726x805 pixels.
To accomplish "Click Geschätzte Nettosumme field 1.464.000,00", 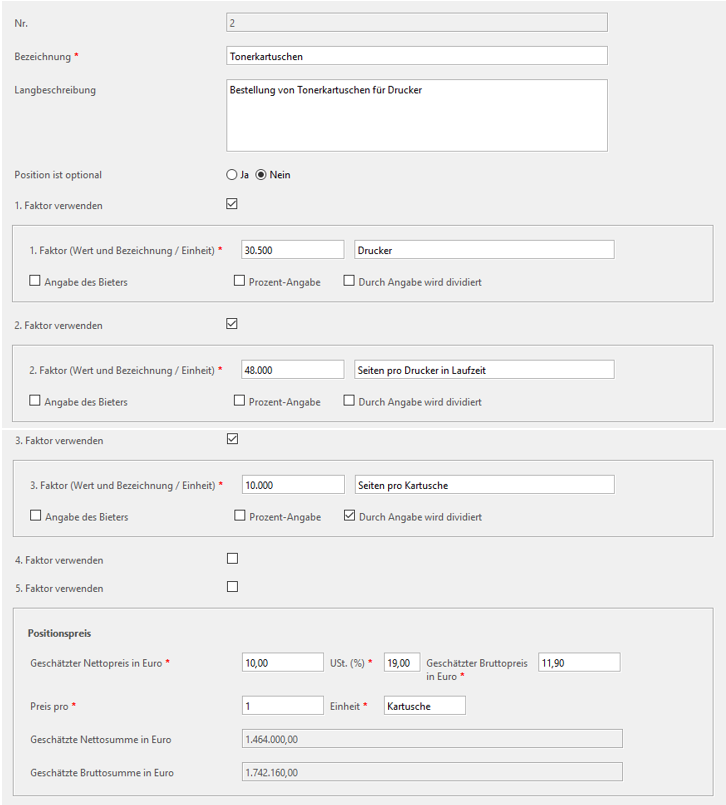I will 432,739.
